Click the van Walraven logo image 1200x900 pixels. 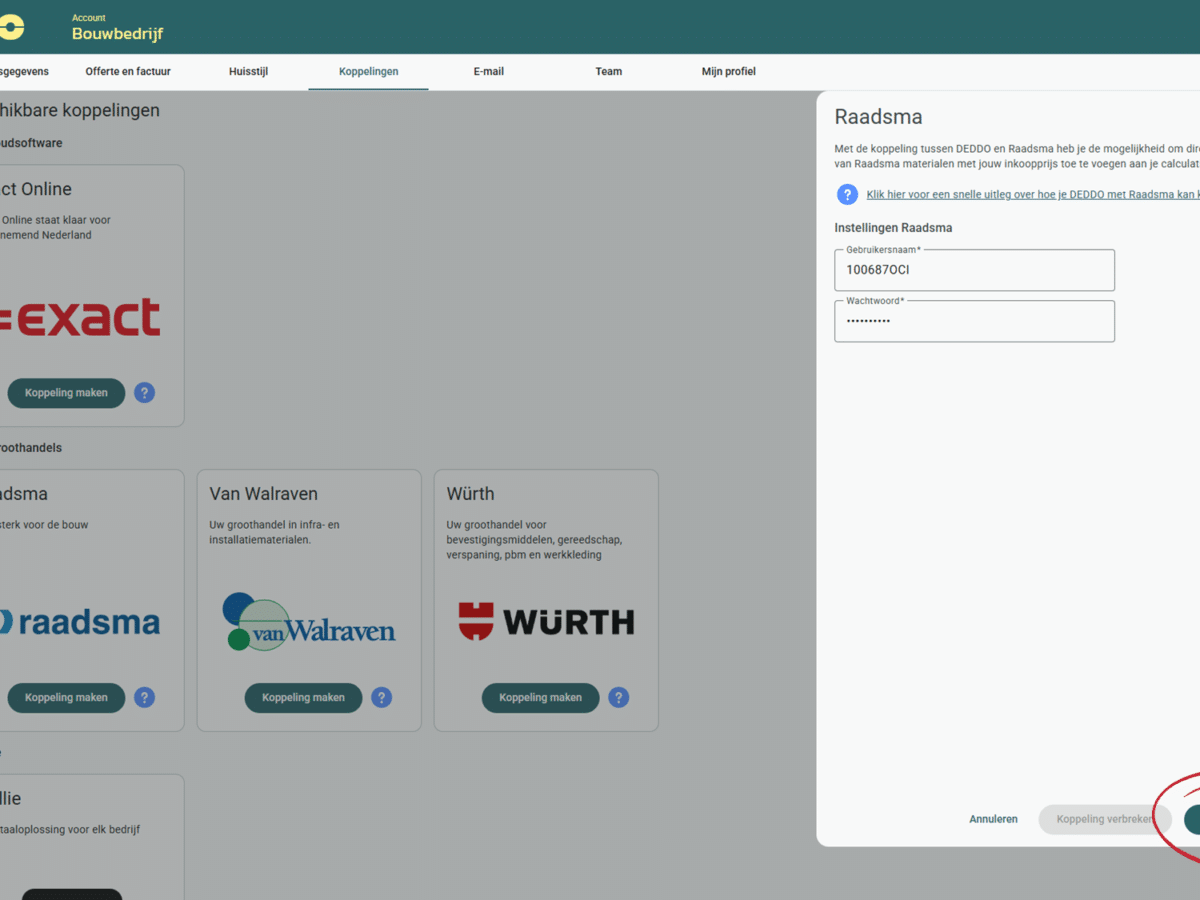(x=309, y=621)
